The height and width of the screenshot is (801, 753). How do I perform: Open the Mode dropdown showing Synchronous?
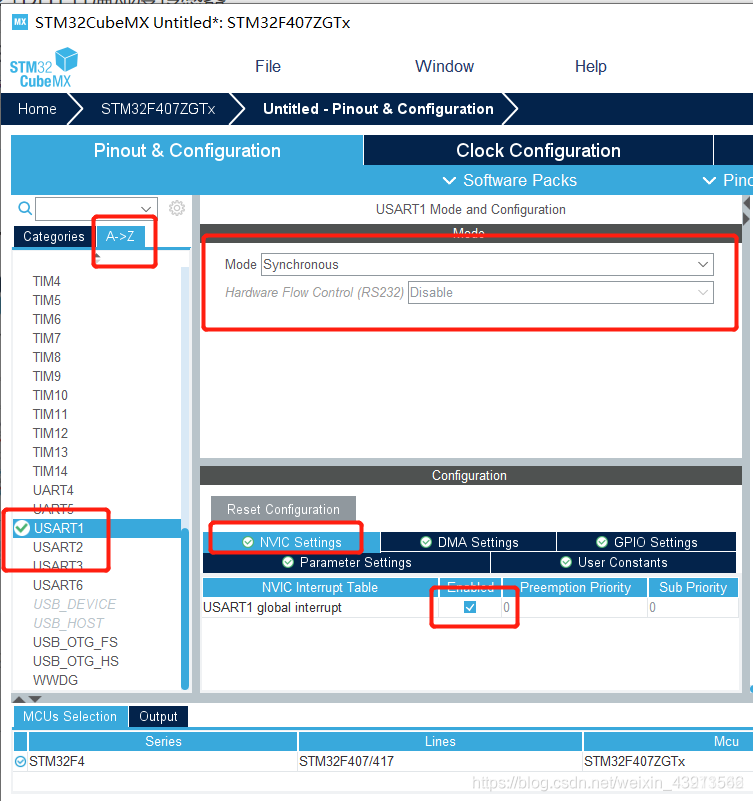click(x=487, y=265)
